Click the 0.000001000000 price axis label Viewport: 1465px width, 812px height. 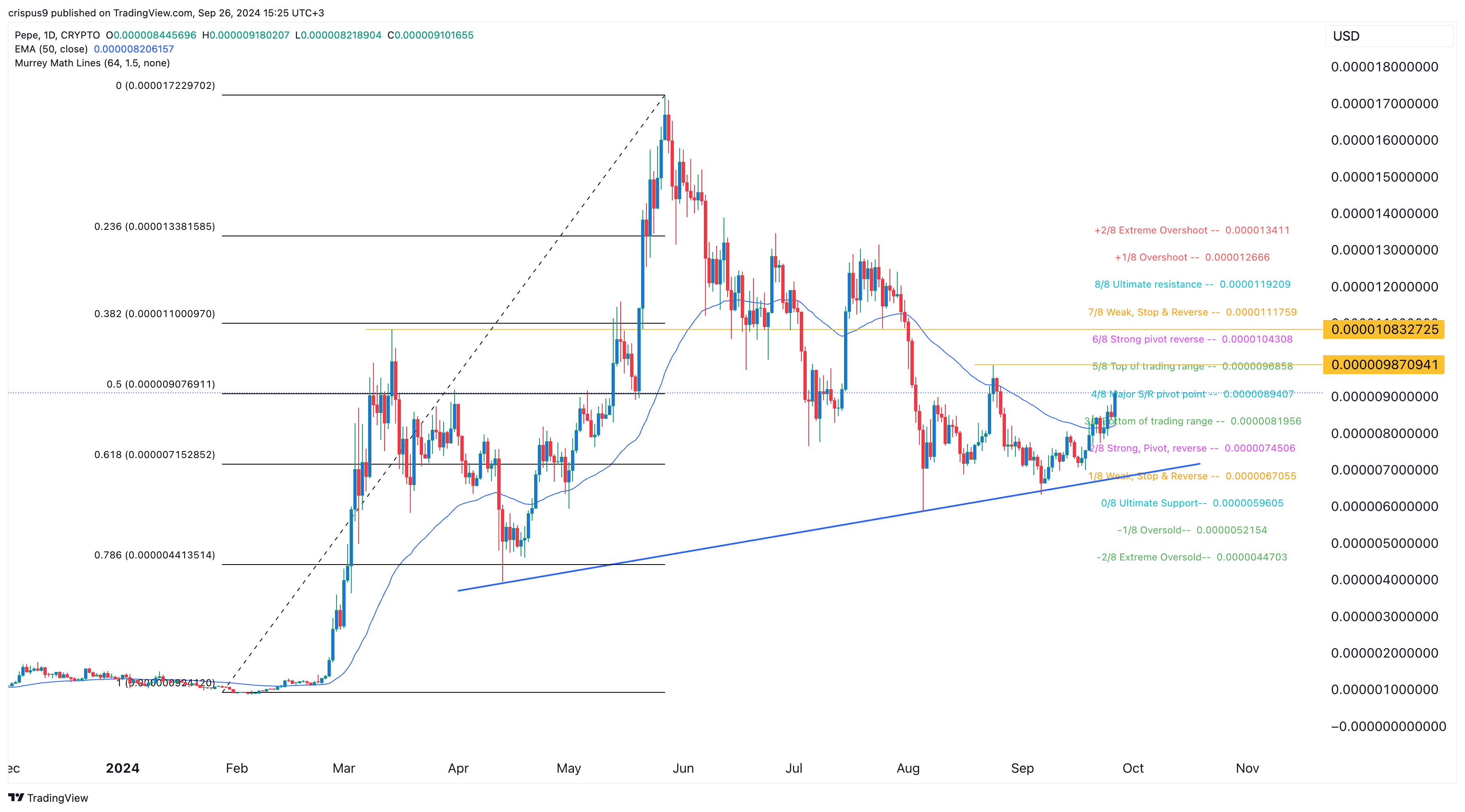[1385, 690]
